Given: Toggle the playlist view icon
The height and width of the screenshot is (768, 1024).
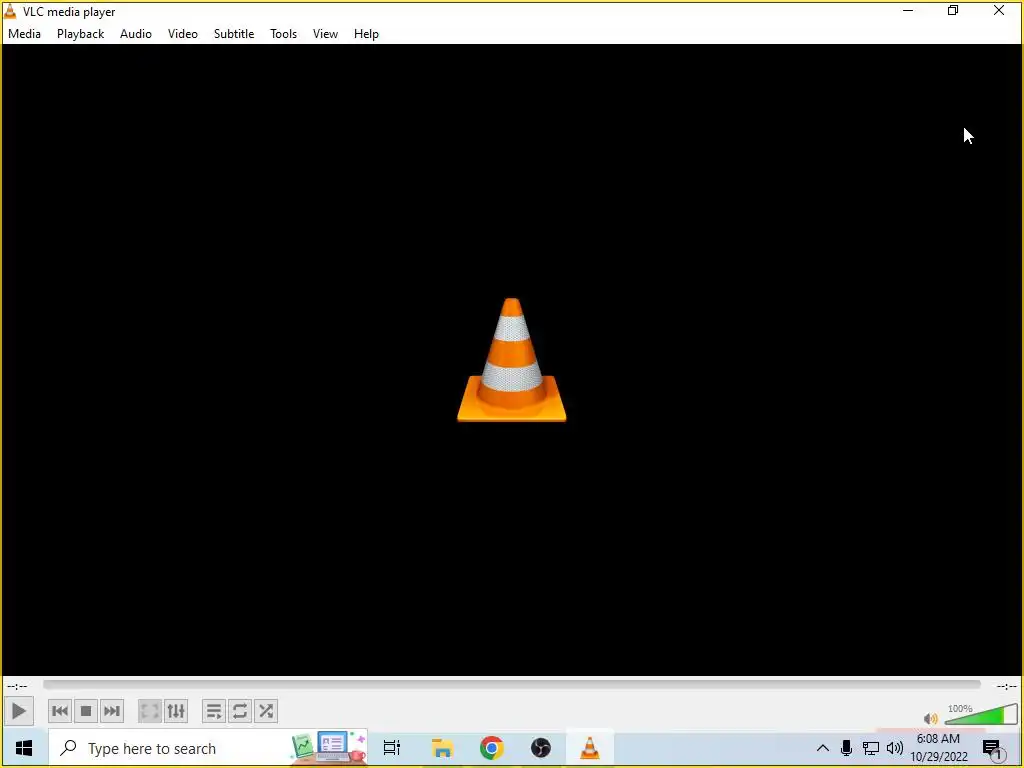Looking at the screenshot, I should point(214,711).
